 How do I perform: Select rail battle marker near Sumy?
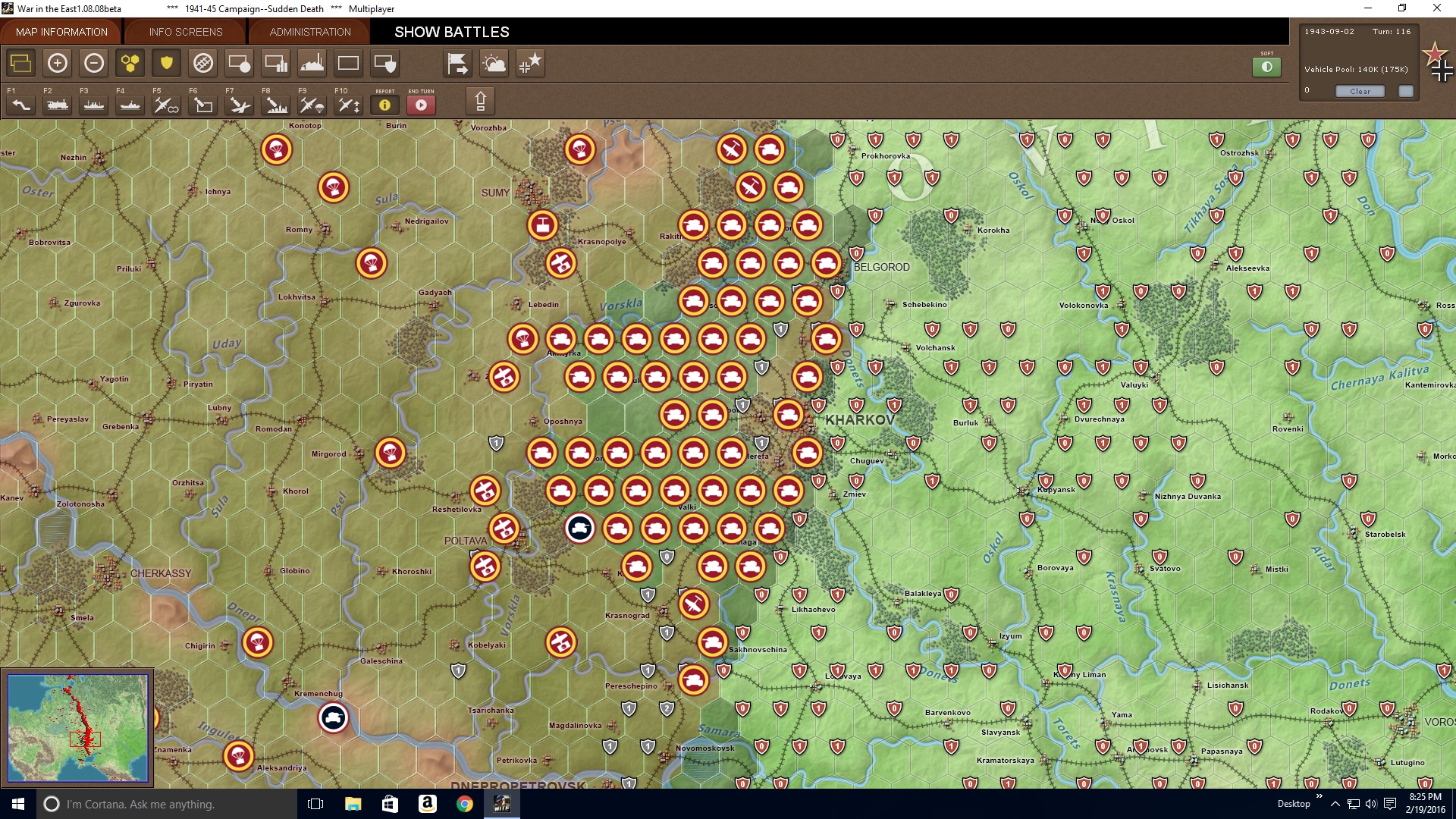click(542, 225)
